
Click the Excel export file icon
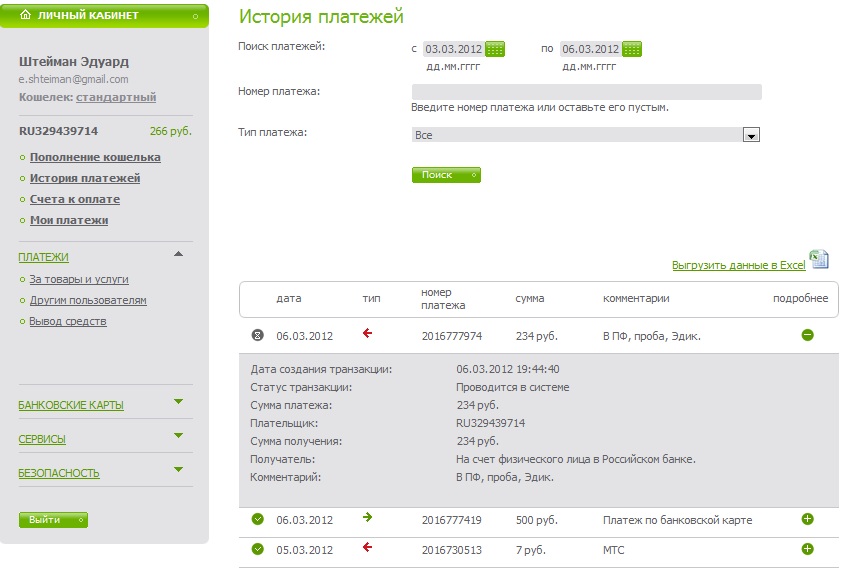(819, 259)
